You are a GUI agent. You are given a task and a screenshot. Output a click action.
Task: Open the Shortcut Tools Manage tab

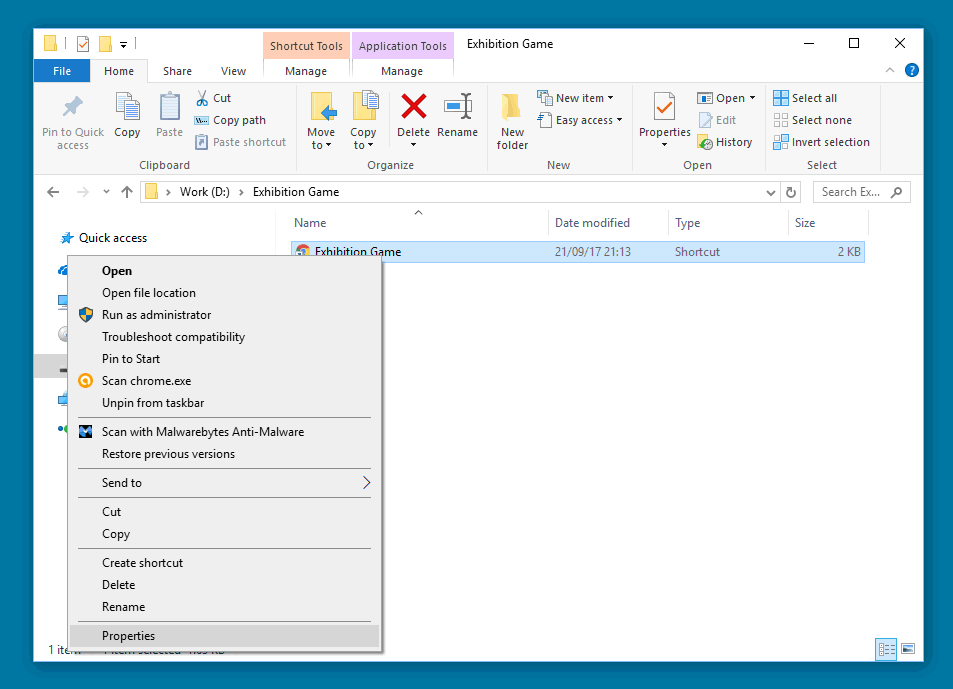[x=306, y=71]
